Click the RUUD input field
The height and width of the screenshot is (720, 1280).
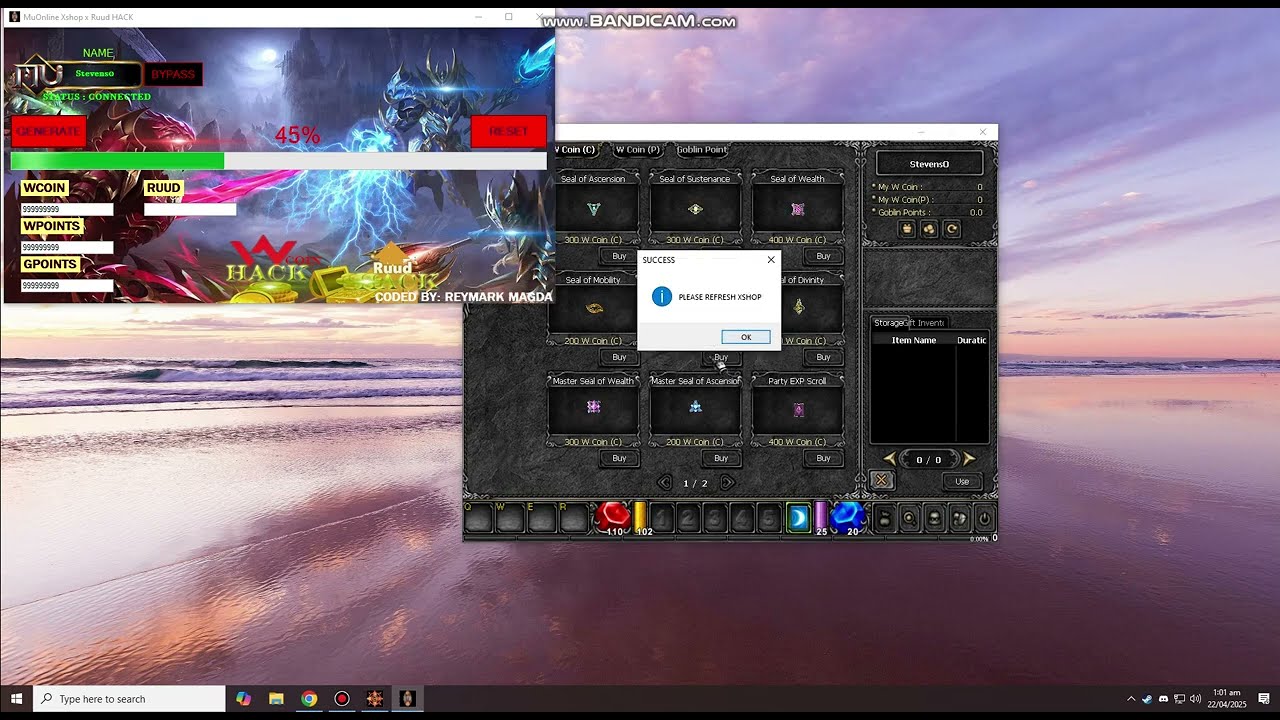tap(190, 209)
